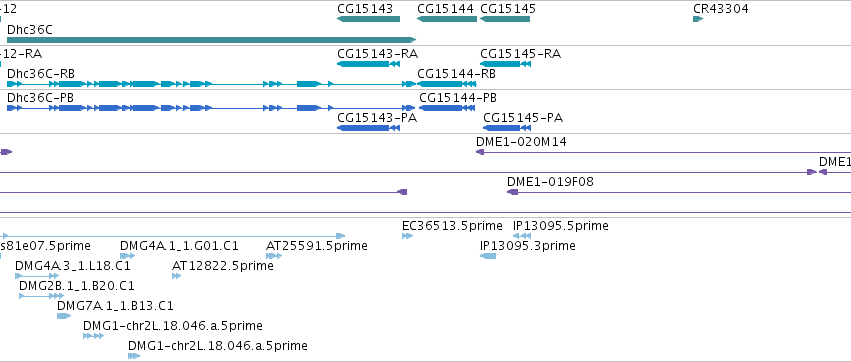851x362 pixels.
Task: Click the s81e07.5prime label text
Action: [x=45, y=246]
